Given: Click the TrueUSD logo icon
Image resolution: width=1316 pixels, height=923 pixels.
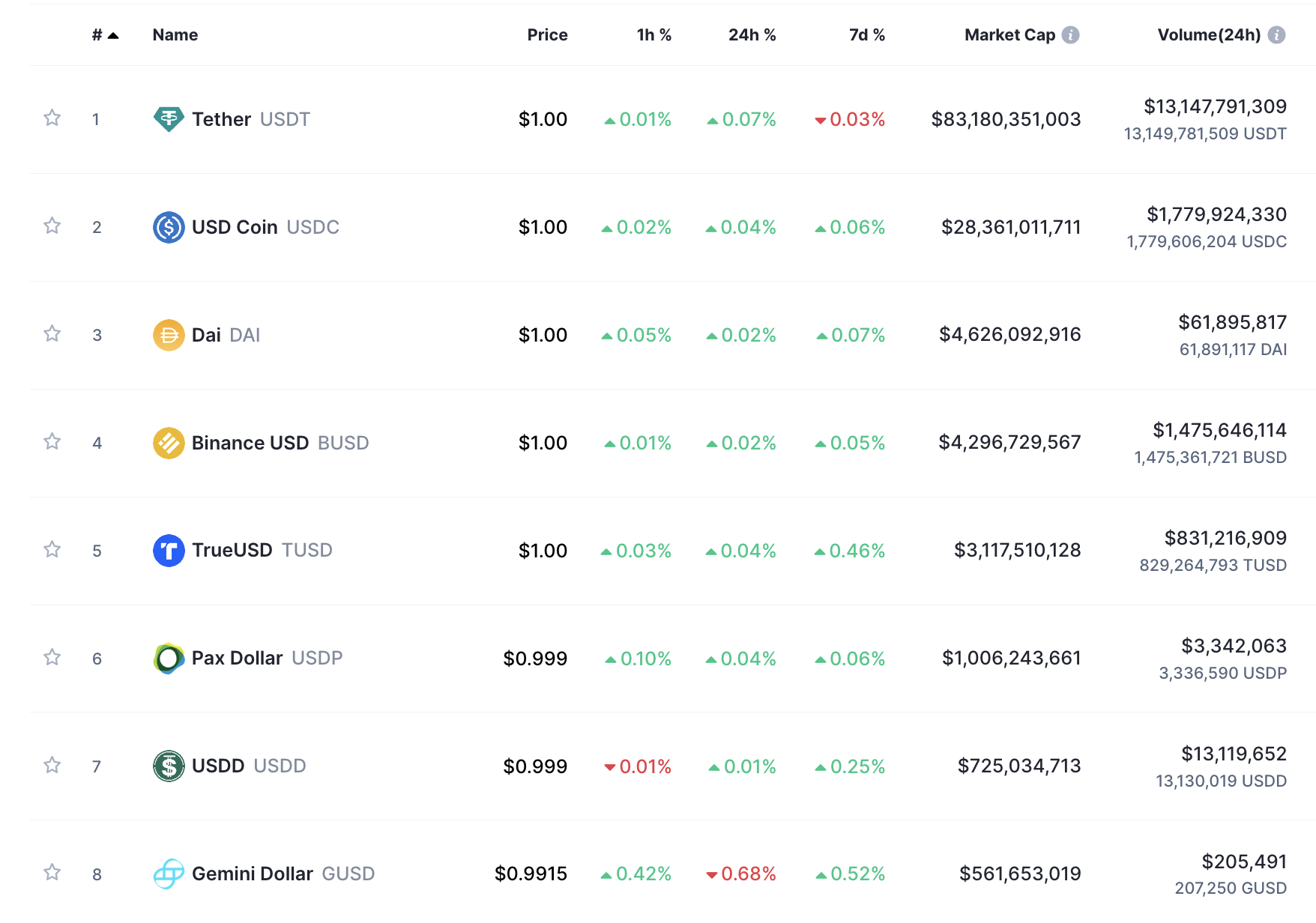Looking at the screenshot, I should [169, 551].
